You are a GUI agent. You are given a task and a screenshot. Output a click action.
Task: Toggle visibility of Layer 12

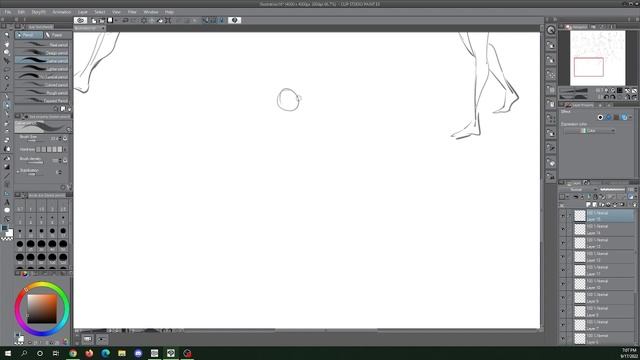[563, 257]
